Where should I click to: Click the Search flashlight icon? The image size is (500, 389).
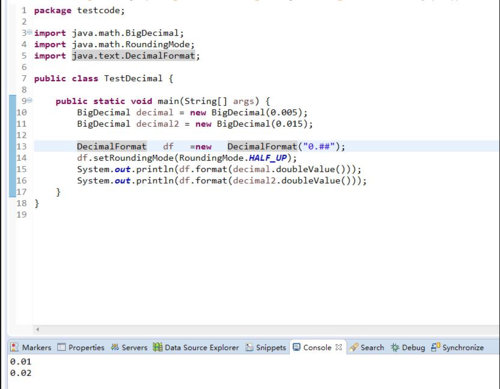pos(354,347)
